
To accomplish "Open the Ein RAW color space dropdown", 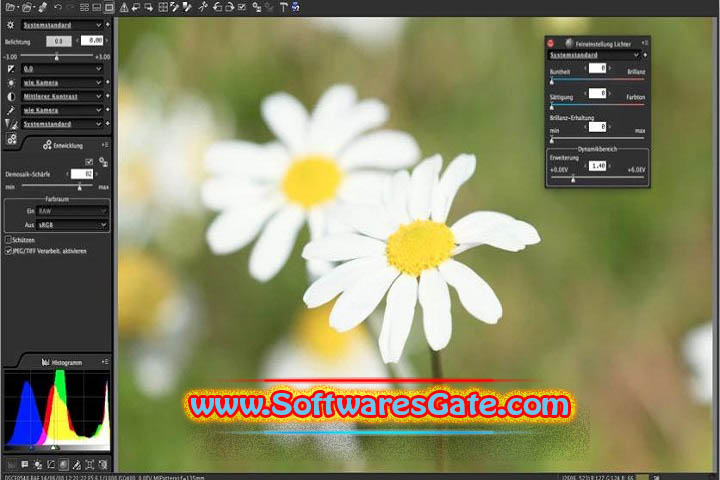I will coord(72,211).
